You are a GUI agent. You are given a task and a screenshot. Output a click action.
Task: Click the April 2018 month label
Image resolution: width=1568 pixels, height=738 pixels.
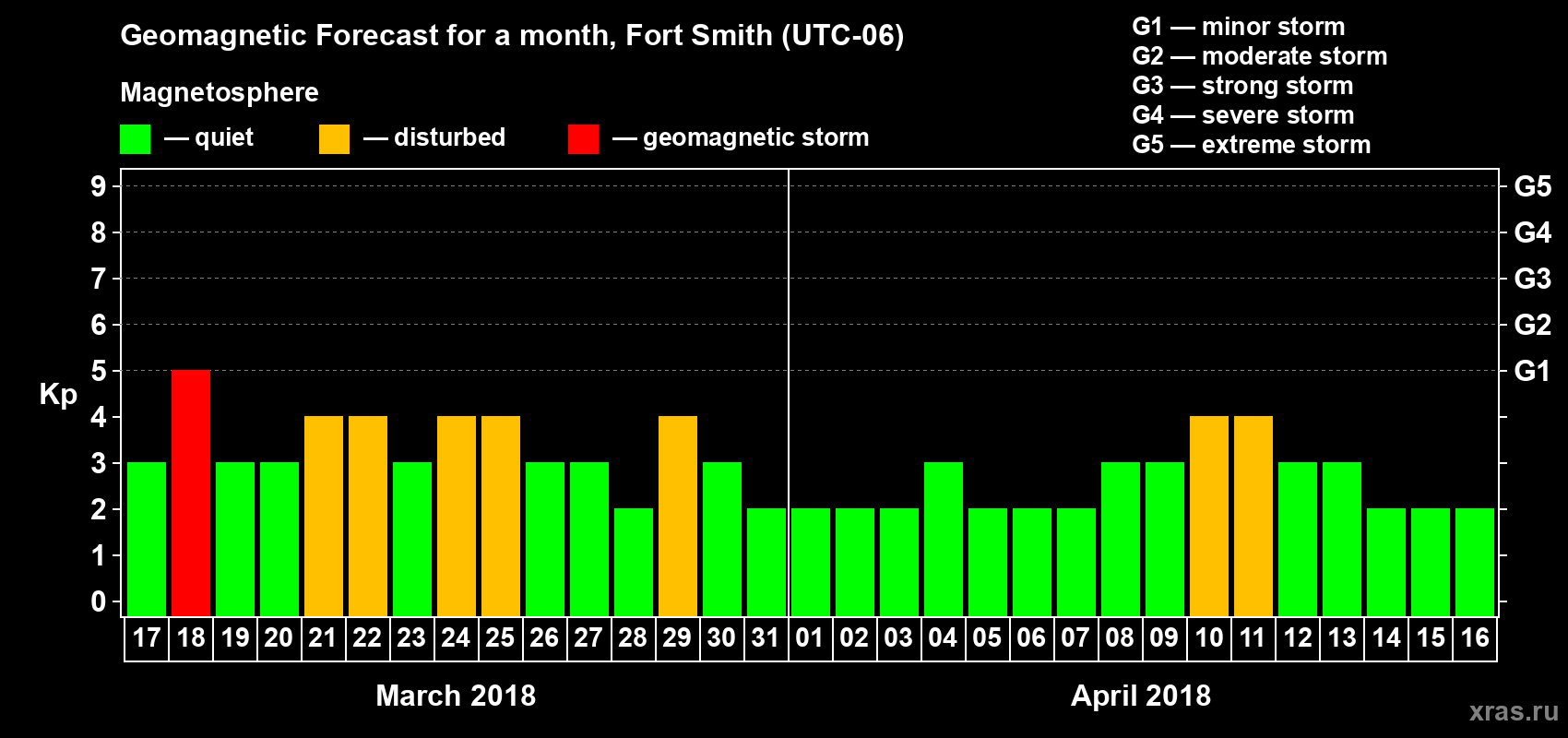tap(1141, 696)
